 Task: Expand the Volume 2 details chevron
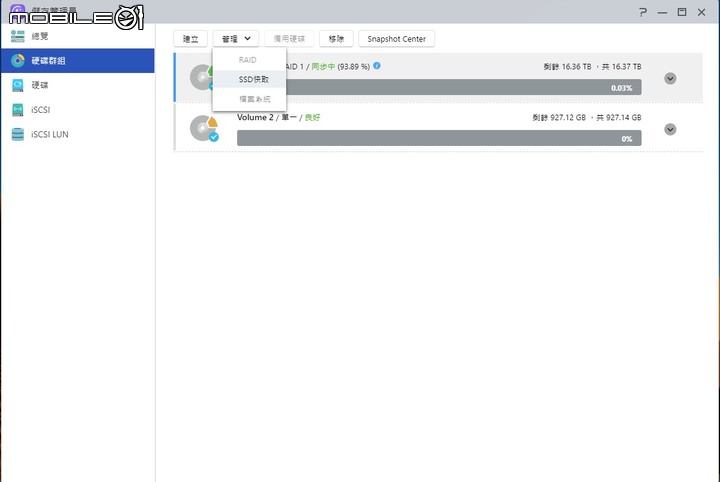(x=670, y=129)
